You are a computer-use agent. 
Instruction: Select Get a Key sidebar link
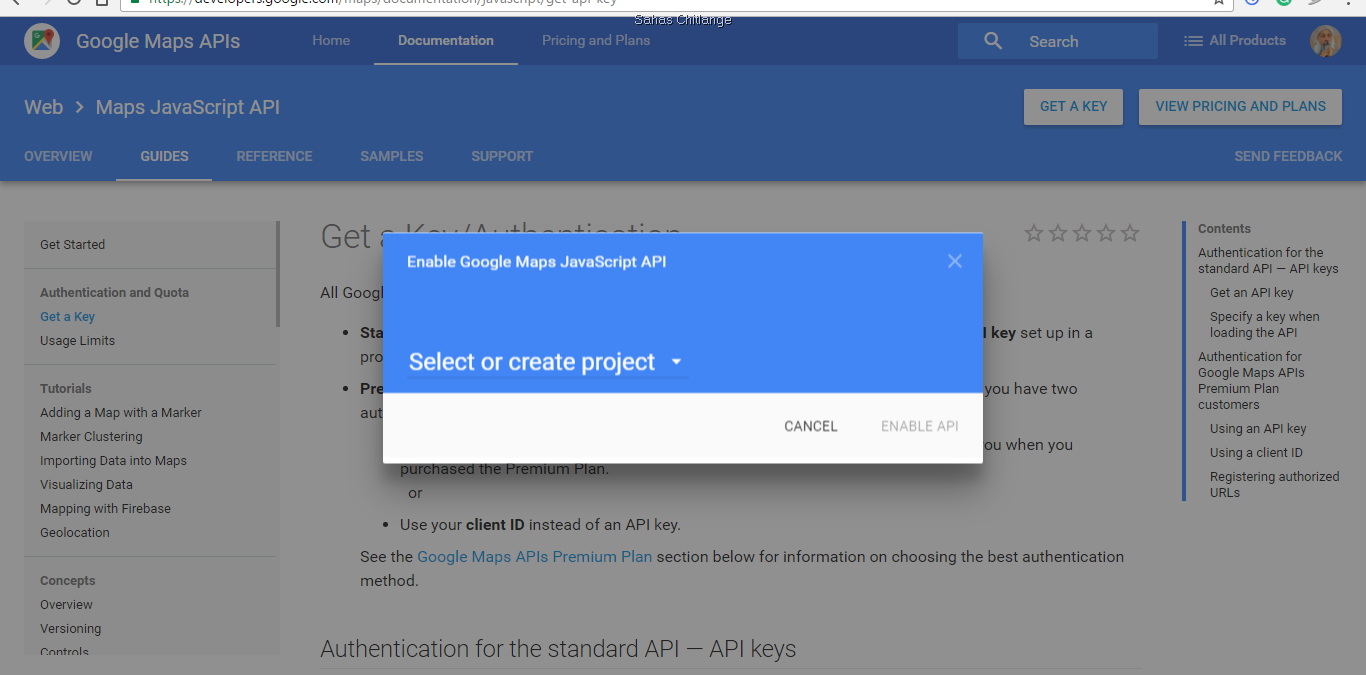[x=67, y=317]
